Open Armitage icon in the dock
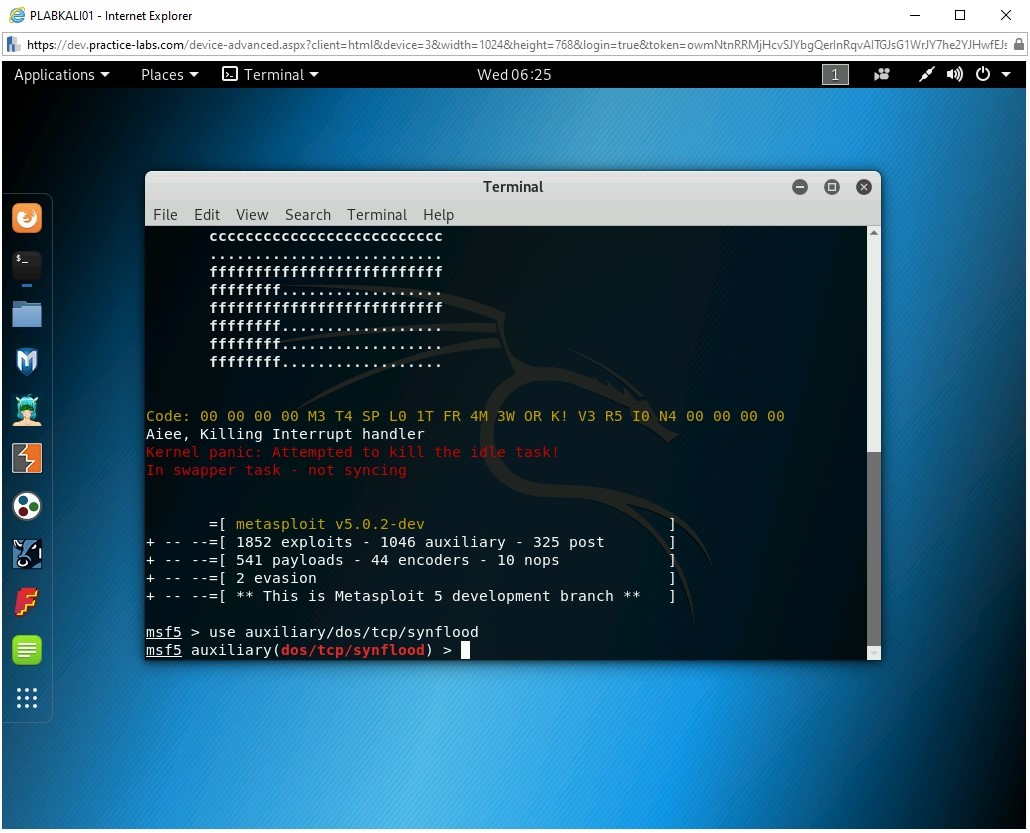 [27, 410]
